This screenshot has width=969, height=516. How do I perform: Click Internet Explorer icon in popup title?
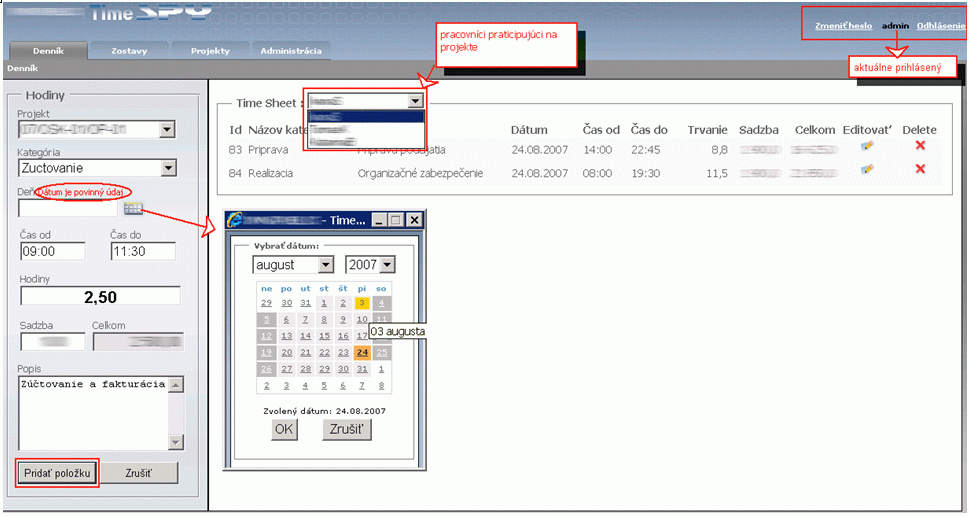pos(235,219)
